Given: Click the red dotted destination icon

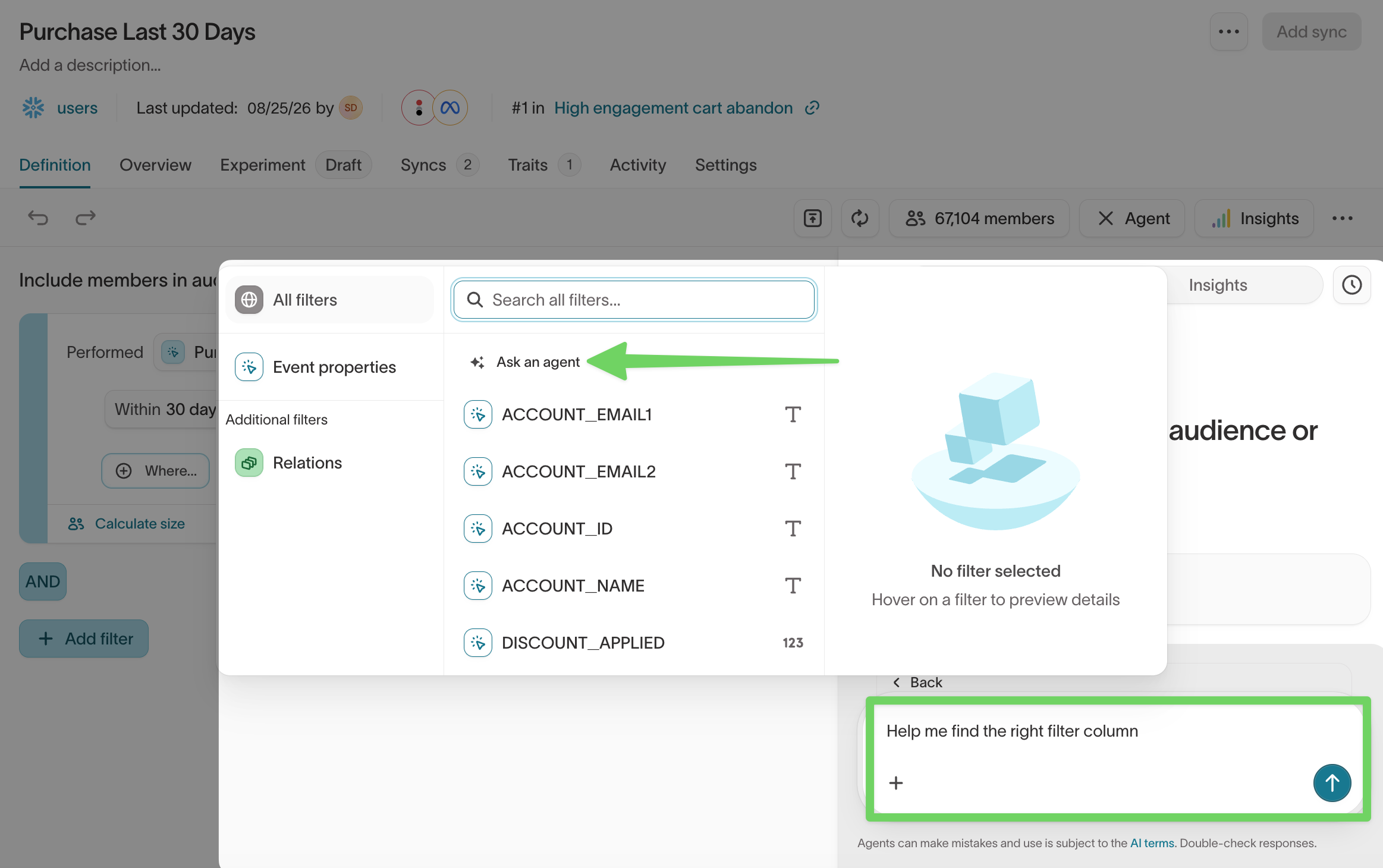Looking at the screenshot, I should coord(419,108).
